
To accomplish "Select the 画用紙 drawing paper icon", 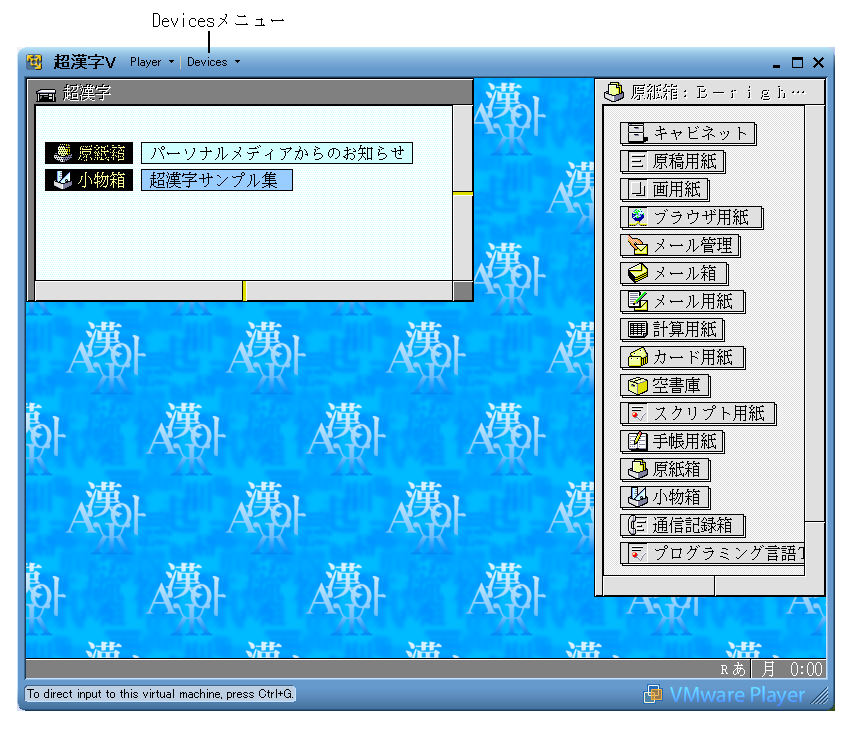I will [636, 190].
